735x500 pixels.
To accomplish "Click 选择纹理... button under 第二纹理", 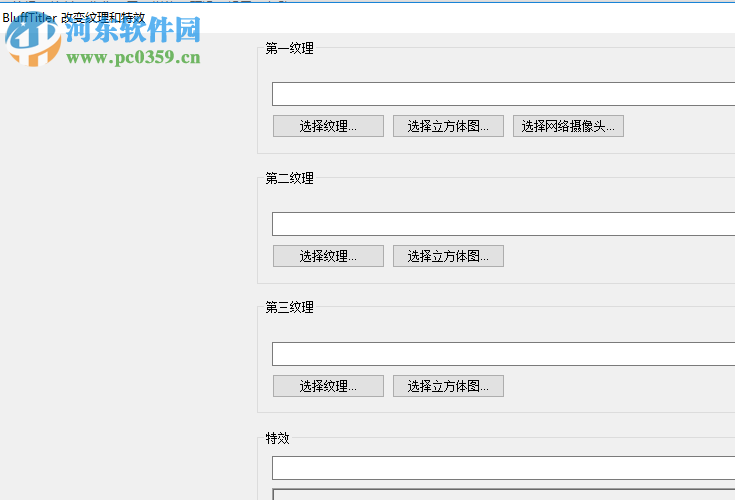I will pyautogui.click(x=328, y=256).
